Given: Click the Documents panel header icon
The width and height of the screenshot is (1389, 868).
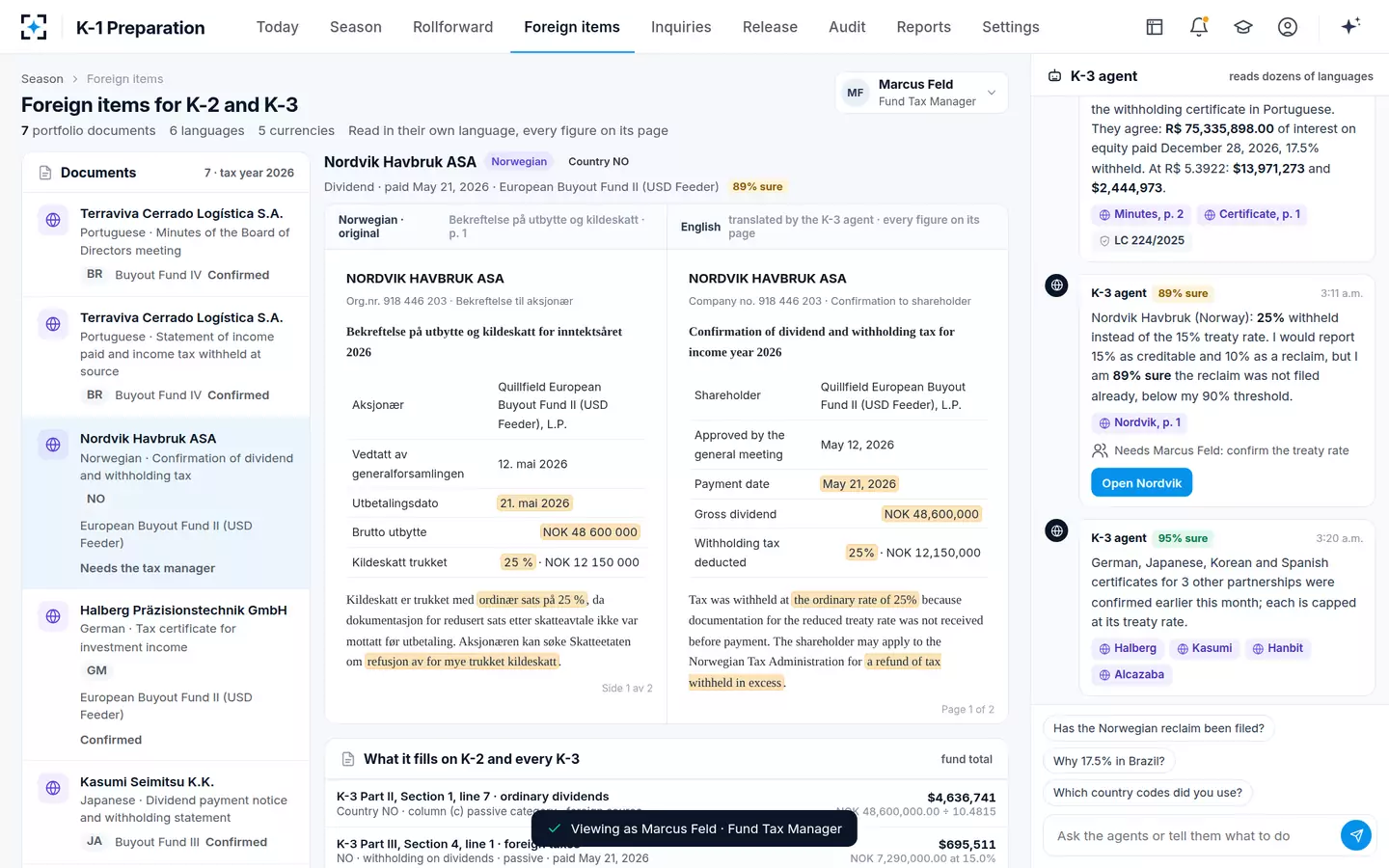Looking at the screenshot, I should pyautogui.click(x=45, y=173).
